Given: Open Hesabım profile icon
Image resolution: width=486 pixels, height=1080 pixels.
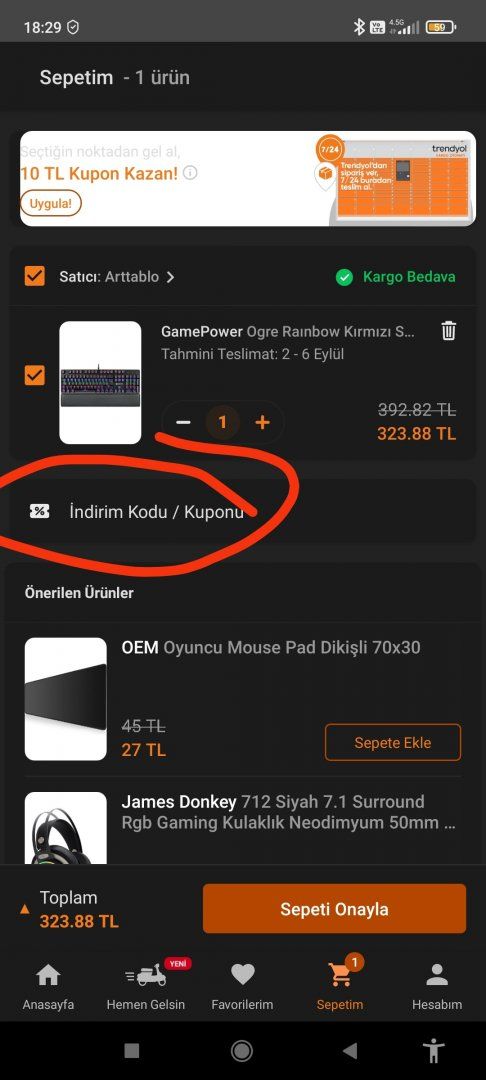Looking at the screenshot, I should [436, 975].
